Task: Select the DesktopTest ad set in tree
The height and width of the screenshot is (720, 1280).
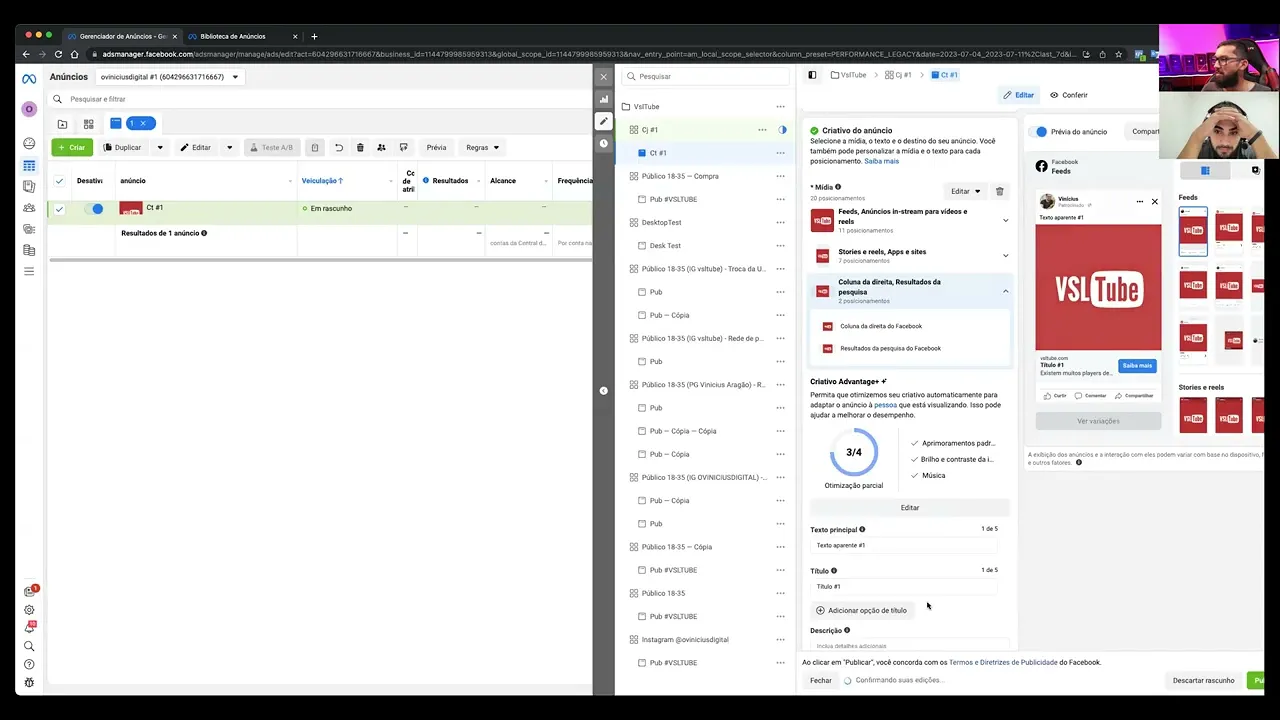Action: 661,222
